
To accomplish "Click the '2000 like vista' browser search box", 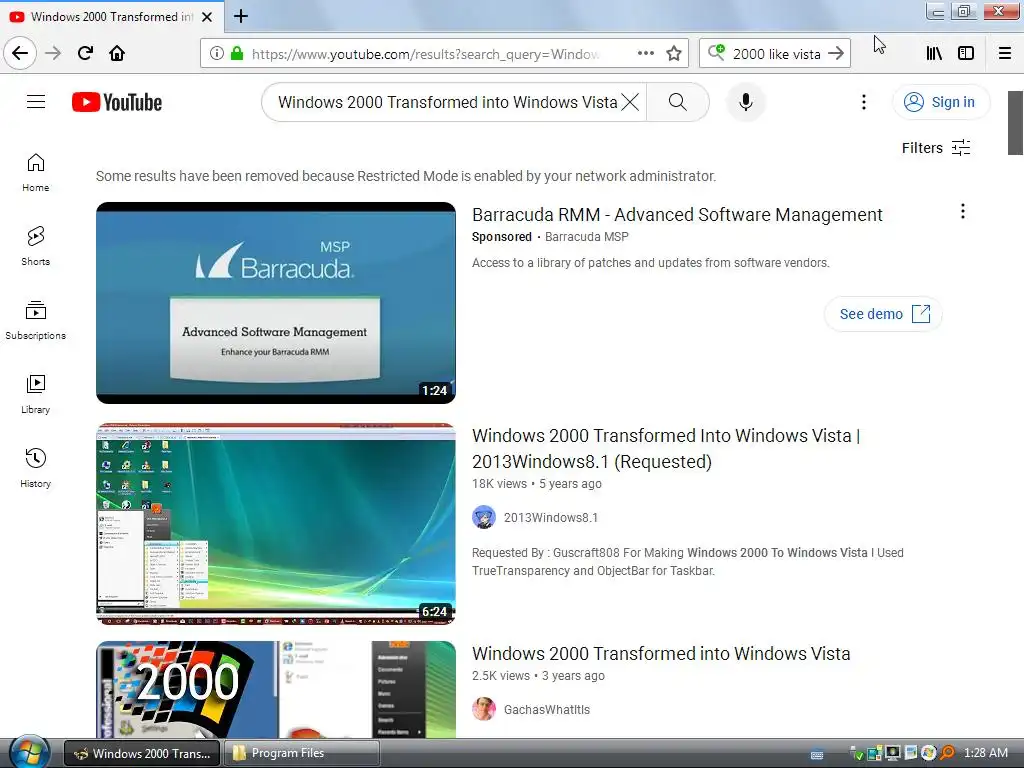I will pyautogui.click(x=776, y=54).
